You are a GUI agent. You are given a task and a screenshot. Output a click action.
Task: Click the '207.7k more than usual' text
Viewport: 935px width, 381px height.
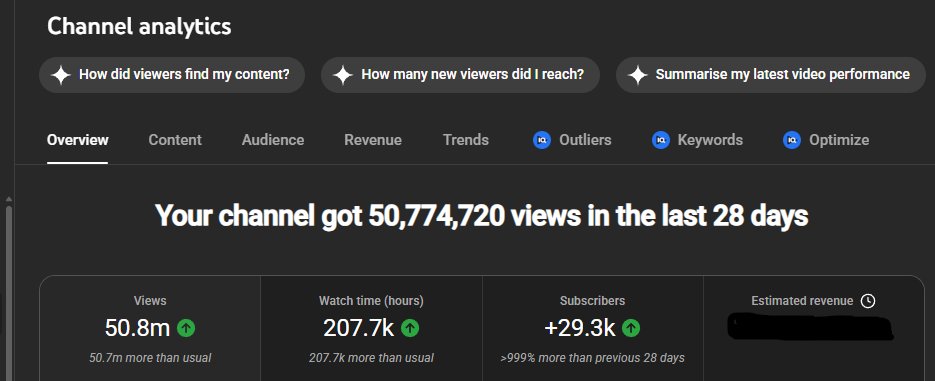click(x=371, y=358)
